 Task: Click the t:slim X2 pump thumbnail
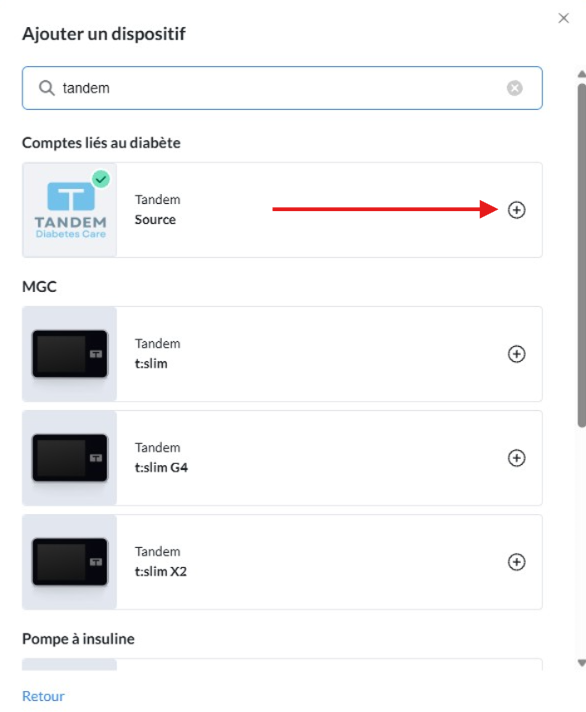[70, 562]
